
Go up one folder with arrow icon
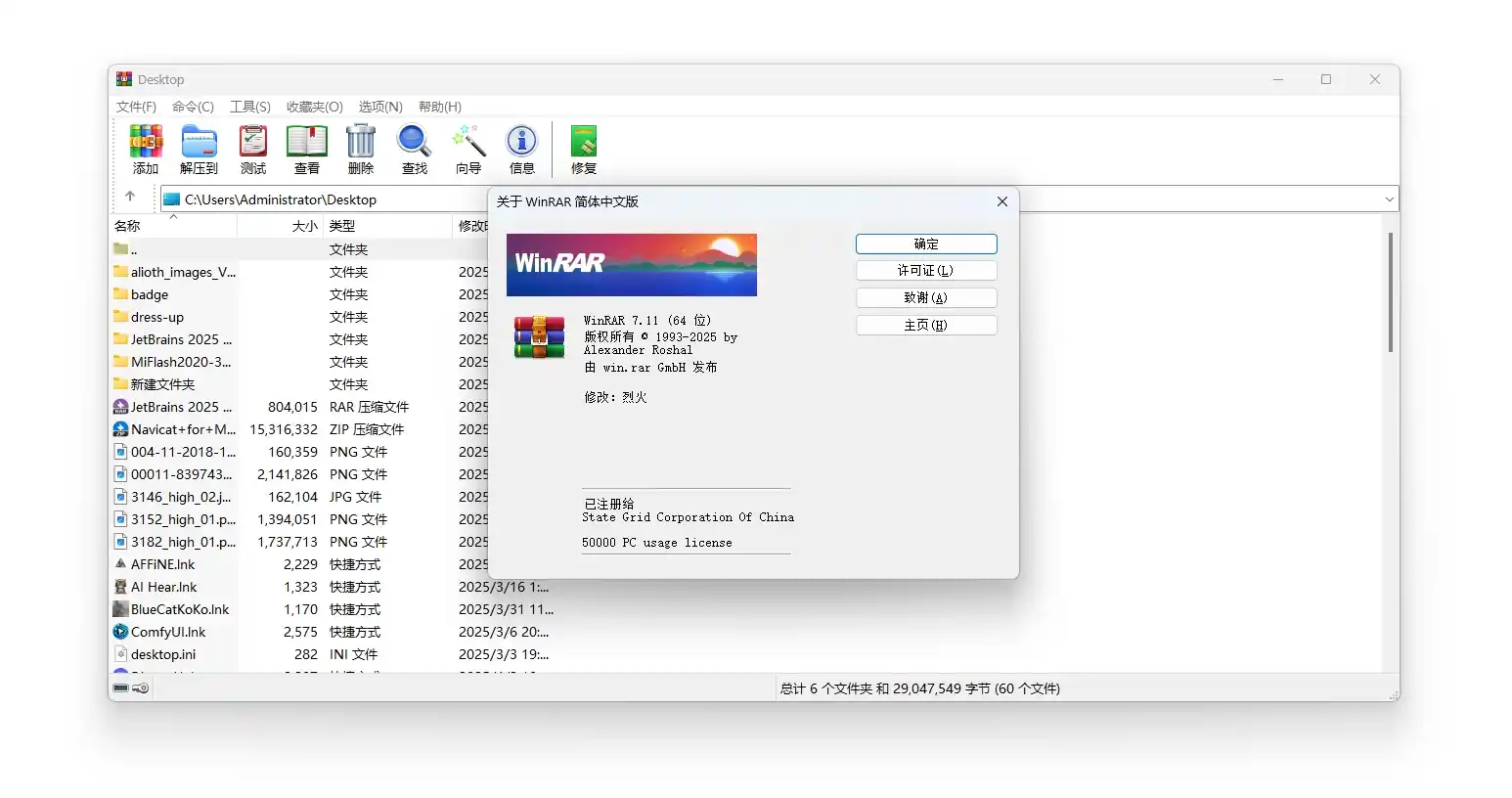pos(130,198)
